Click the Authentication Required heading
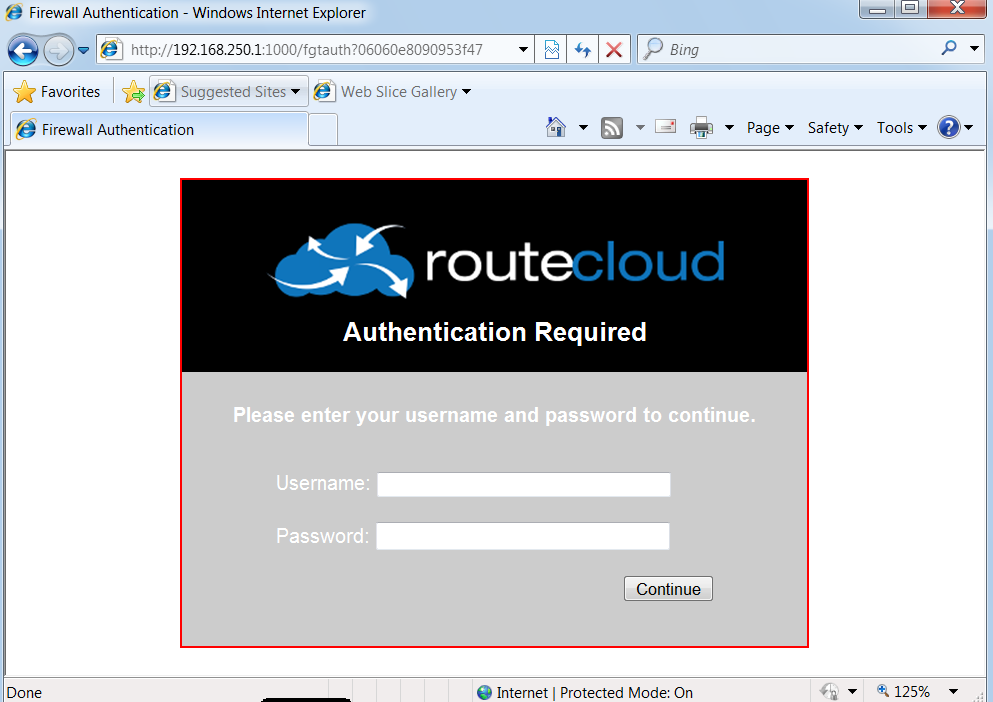 tap(495, 332)
